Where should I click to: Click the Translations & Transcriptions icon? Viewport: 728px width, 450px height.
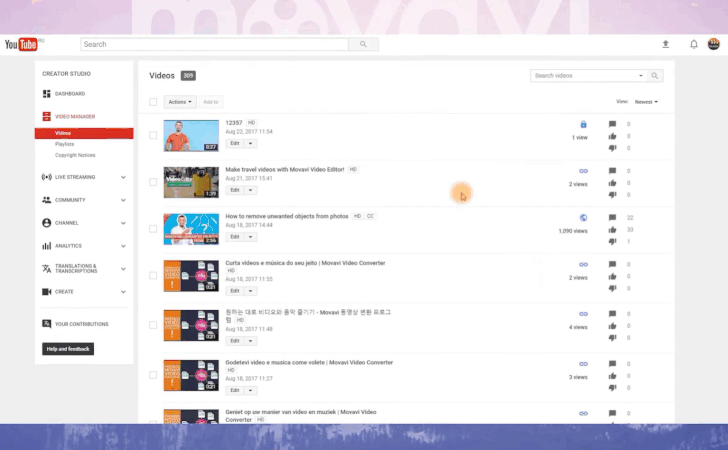click(x=46, y=268)
